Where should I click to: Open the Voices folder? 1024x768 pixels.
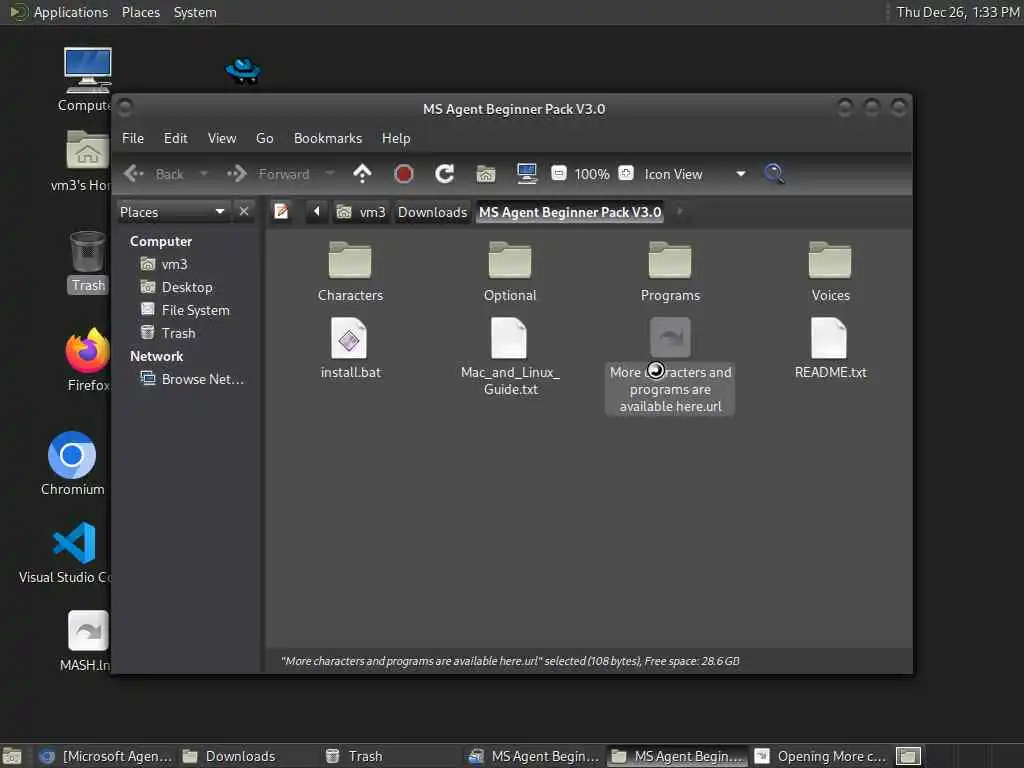[830, 272]
